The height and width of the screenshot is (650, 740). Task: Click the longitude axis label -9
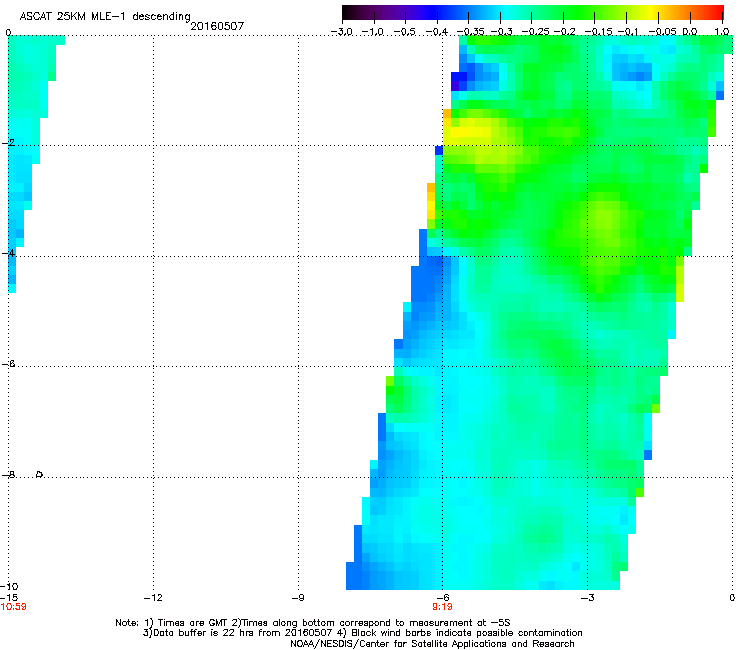pos(297,598)
